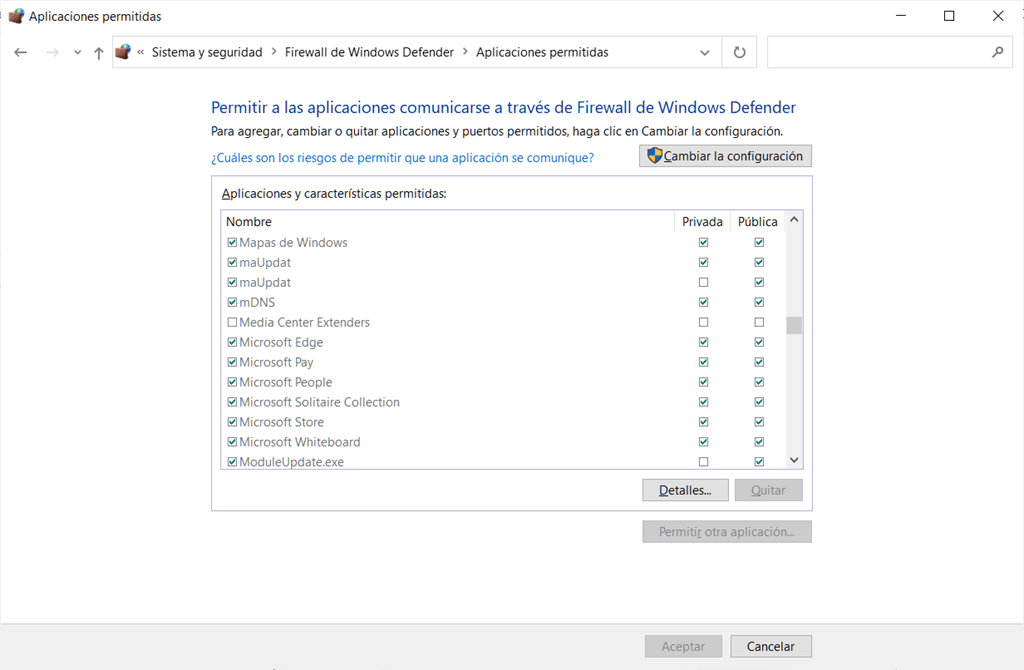1024x670 pixels.
Task: Open recent locations dropdown arrow
Action: click(77, 53)
